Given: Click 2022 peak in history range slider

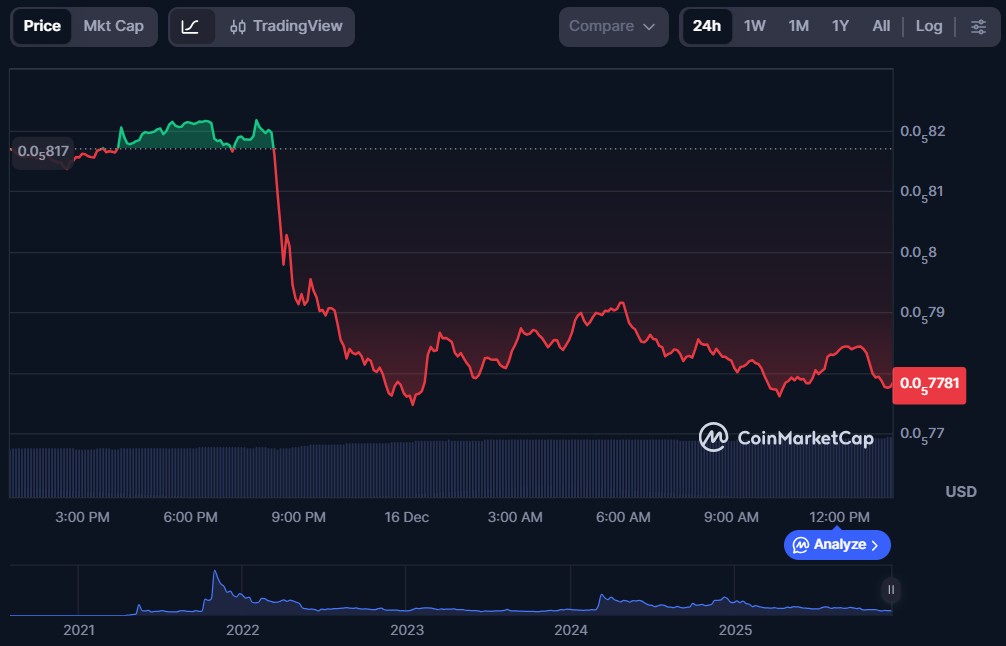Looking at the screenshot, I should click(214, 580).
